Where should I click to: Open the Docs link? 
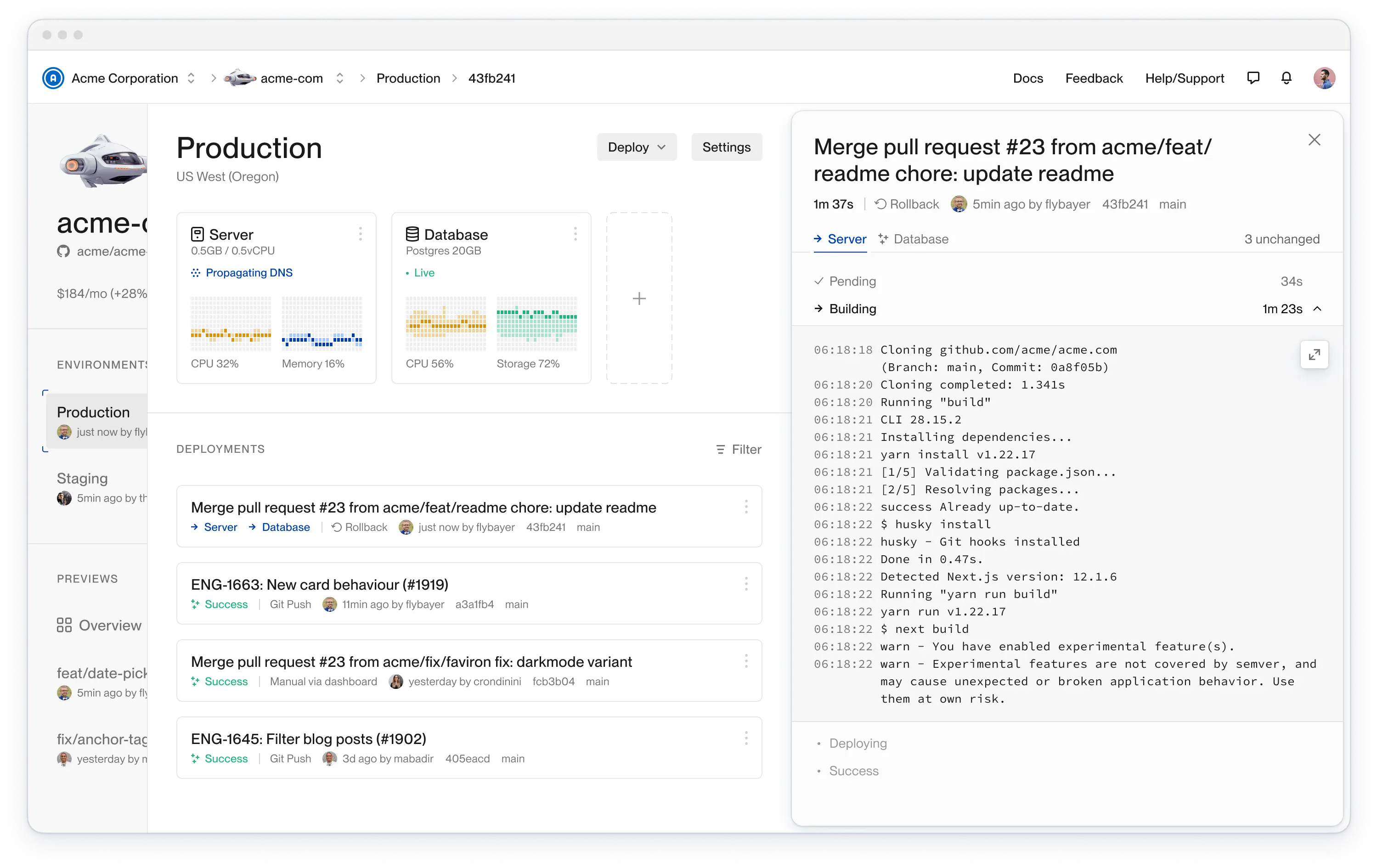point(1027,79)
